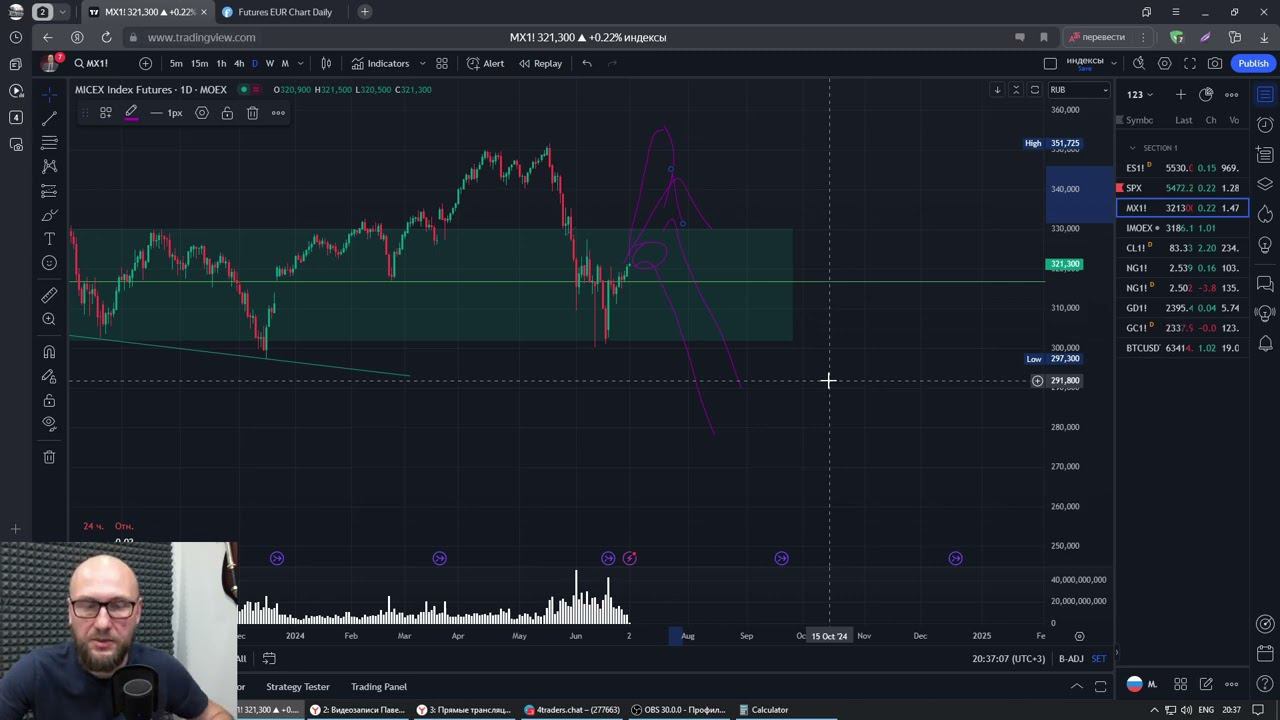This screenshot has width=1280, height=720.
Task: Open indicator templates grid icon
Action: [442, 63]
